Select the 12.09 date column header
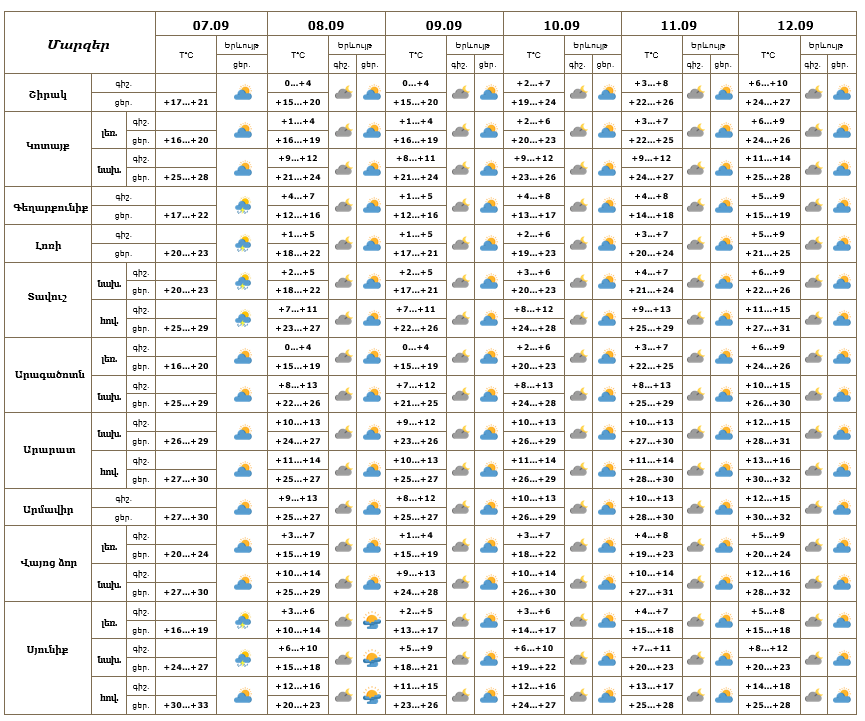 click(x=795, y=25)
